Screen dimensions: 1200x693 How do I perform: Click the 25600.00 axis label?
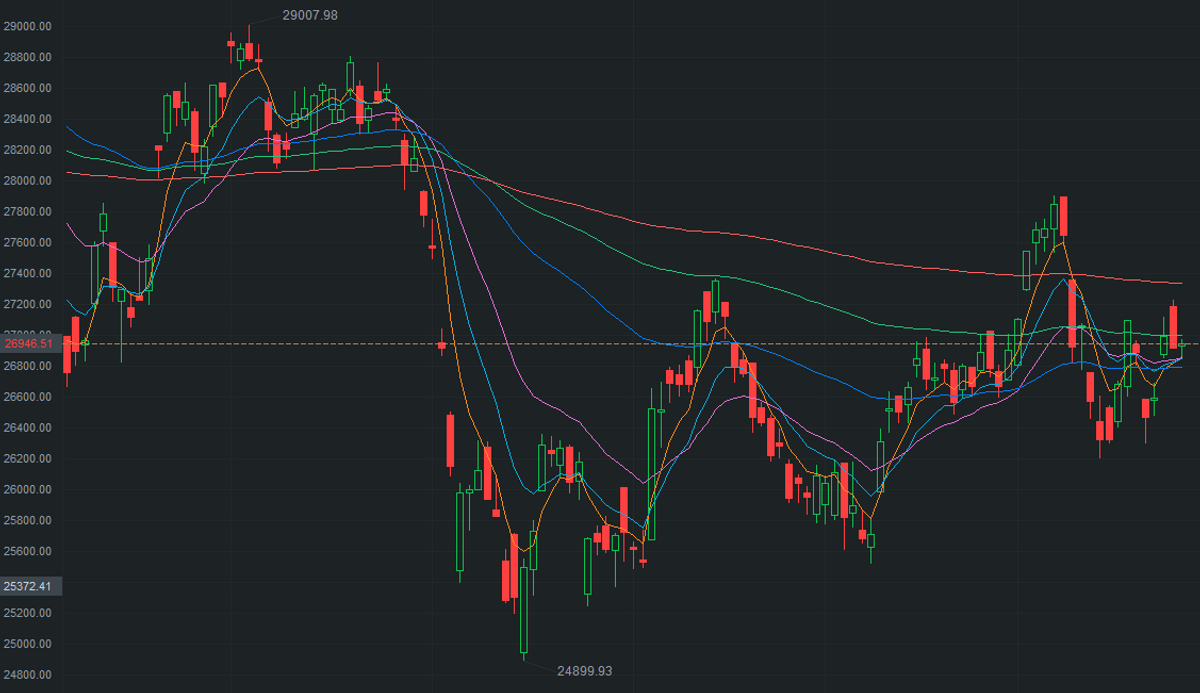tap(28, 552)
